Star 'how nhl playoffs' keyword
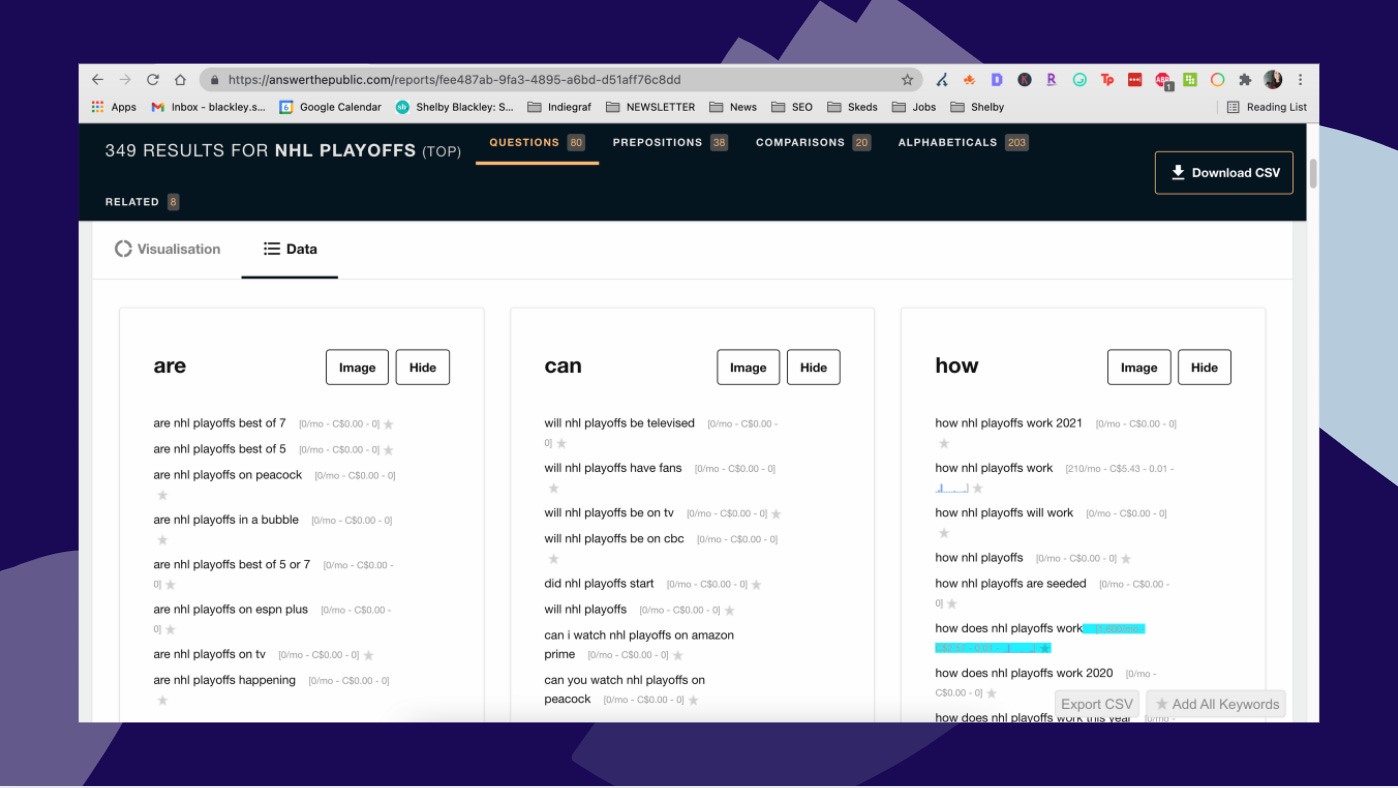The image size is (1398, 788). click(x=1126, y=559)
